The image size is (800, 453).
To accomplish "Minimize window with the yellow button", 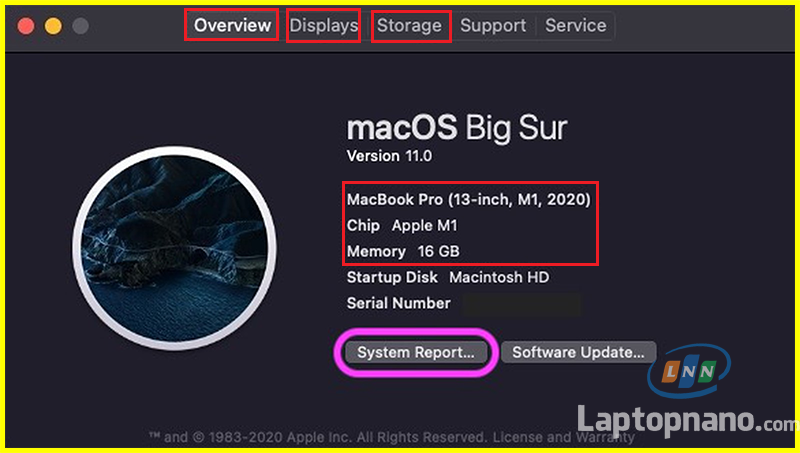I will pyautogui.click(x=53, y=25).
